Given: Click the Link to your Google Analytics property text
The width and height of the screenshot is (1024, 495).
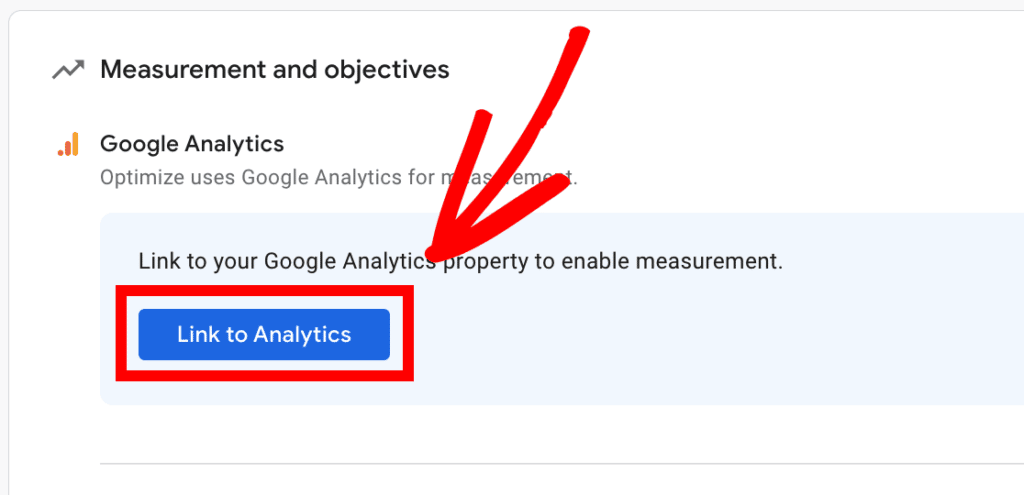Looking at the screenshot, I should click(x=460, y=262).
